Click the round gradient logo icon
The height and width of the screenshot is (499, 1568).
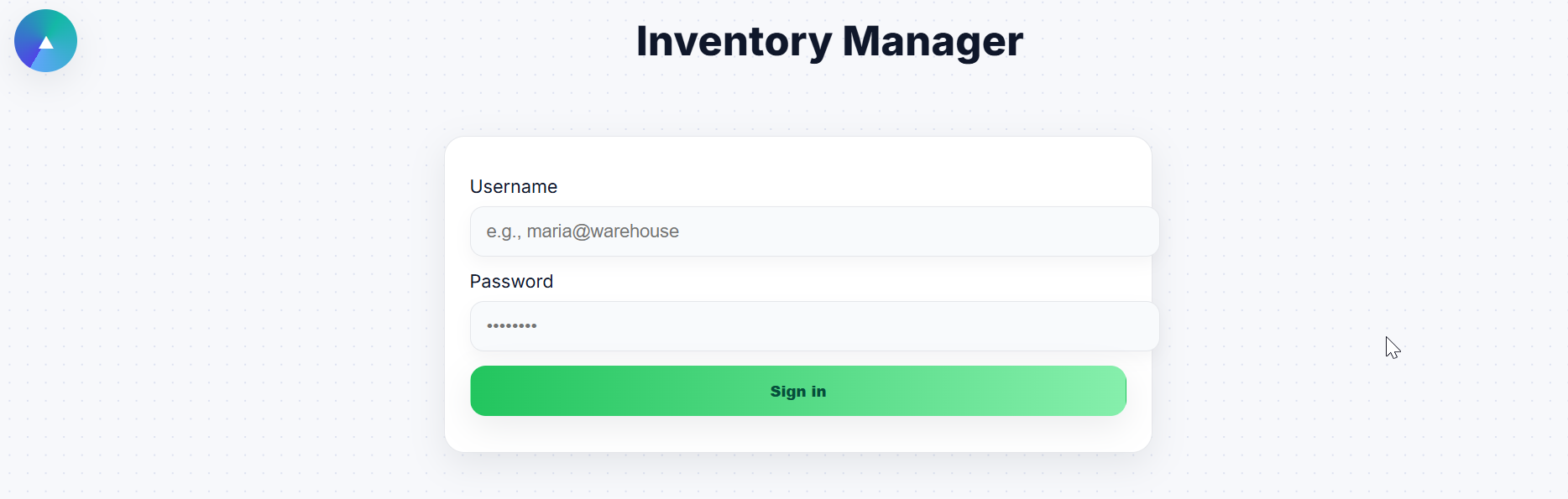(45, 41)
